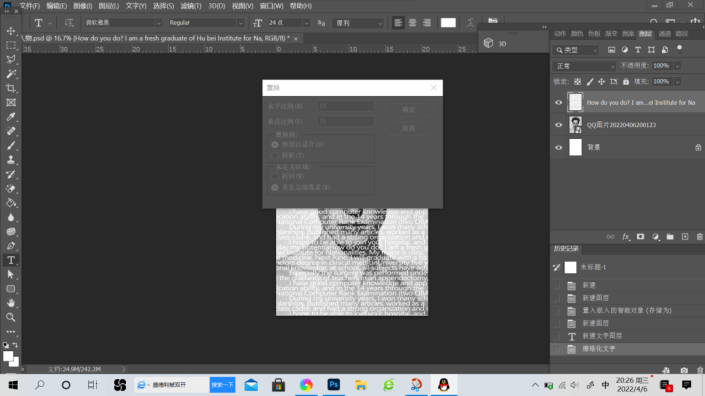Screen dimensions: 705x396
Task: Select the Brush tool
Action: [11, 146]
